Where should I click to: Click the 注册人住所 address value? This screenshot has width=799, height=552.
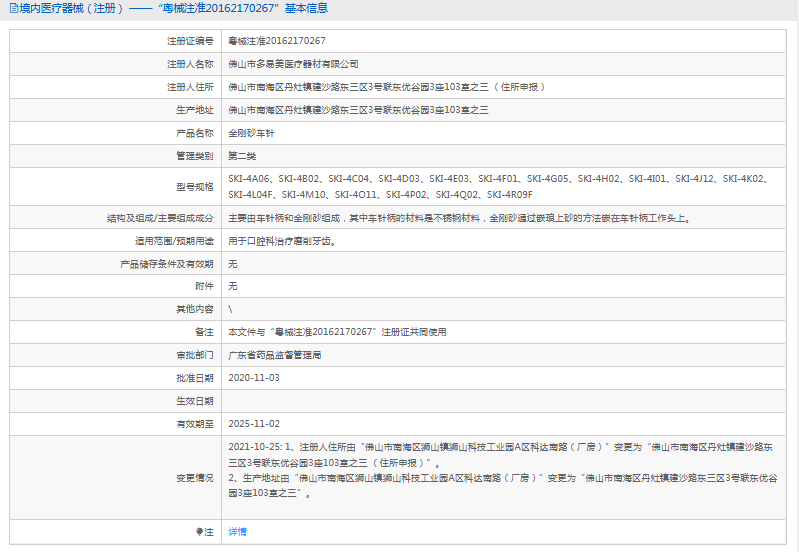coord(387,87)
